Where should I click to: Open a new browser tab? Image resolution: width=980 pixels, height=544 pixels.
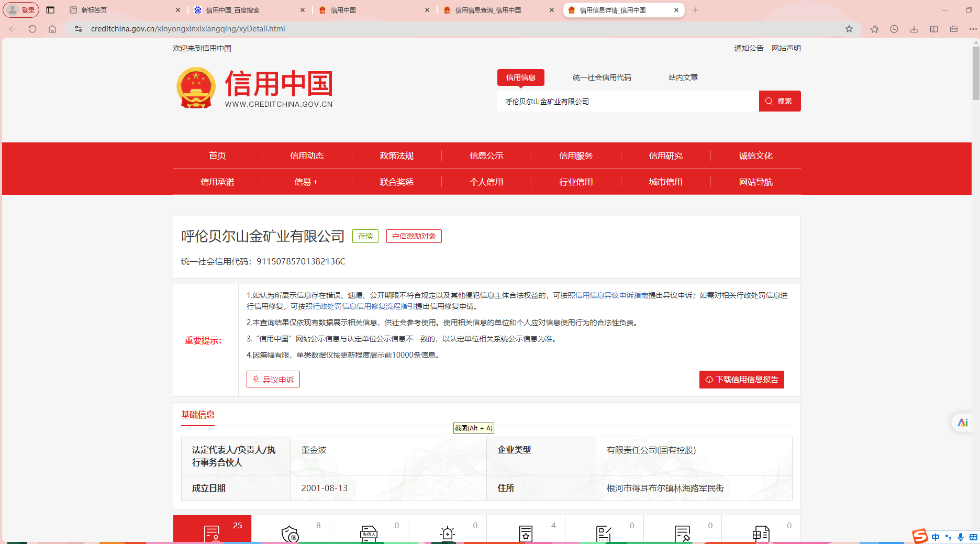click(x=695, y=10)
